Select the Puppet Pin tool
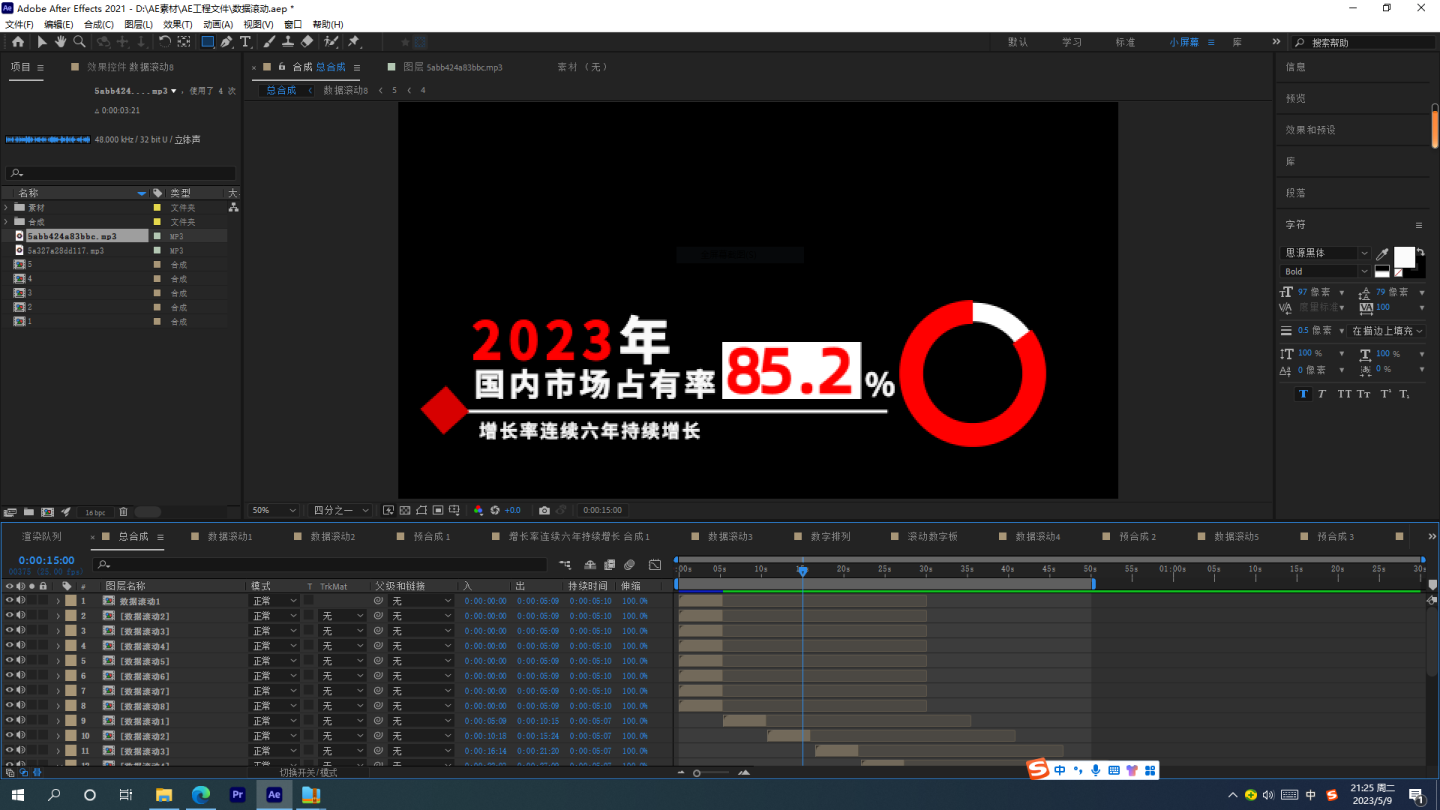Viewport: 1440px width, 810px height. pos(354,42)
